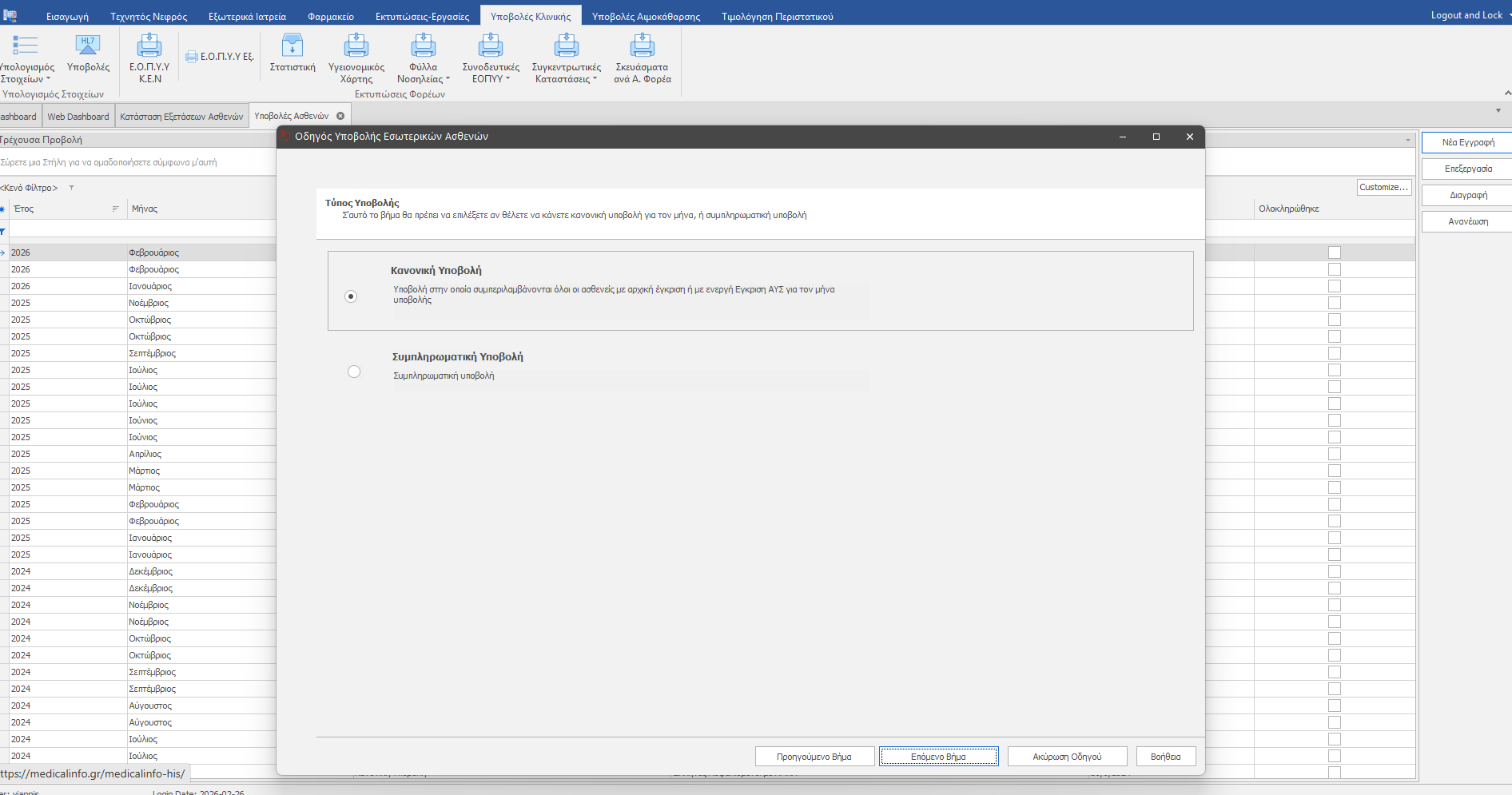Open the Υποβολές Αιμοκάθαρσης ribbon tab
This screenshot has width=1512, height=795.
click(x=646, y=17)
